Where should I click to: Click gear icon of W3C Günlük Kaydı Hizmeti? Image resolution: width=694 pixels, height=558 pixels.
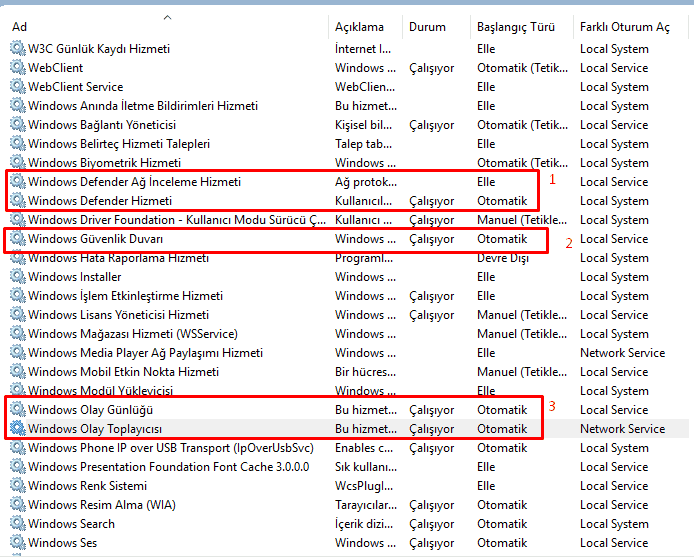click(x=18, y=48)
